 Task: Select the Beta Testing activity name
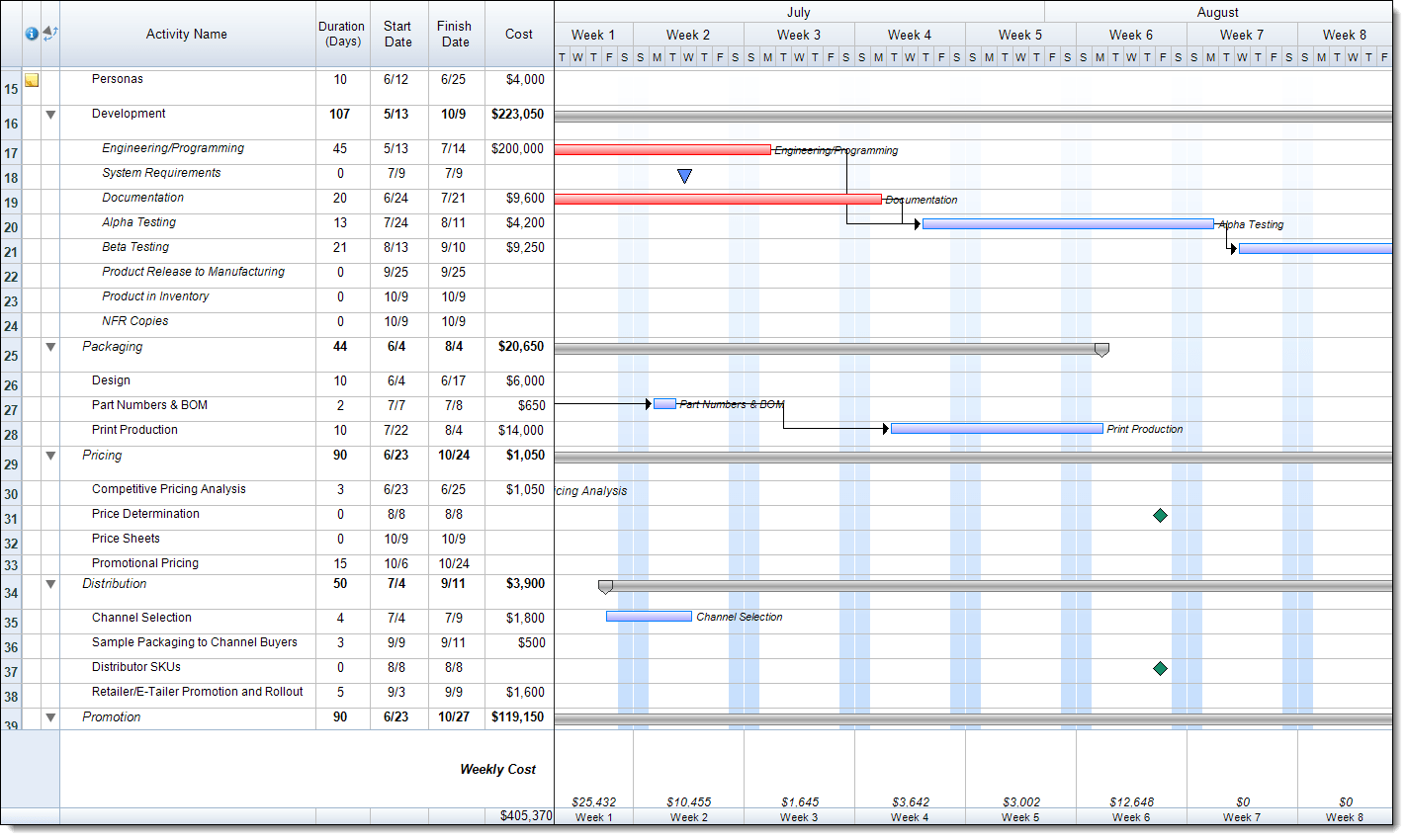(135, 247)
